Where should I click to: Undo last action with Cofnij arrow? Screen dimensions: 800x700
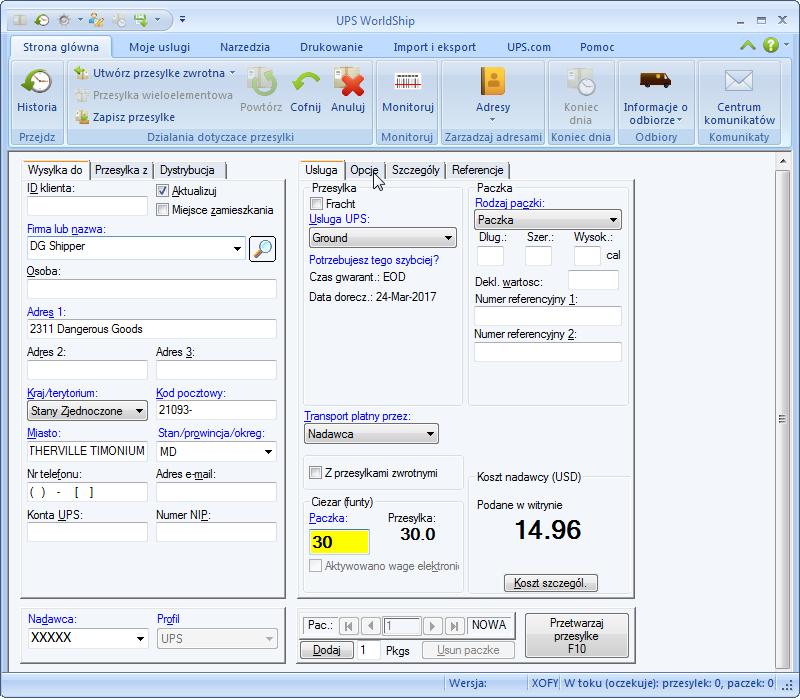306,82
